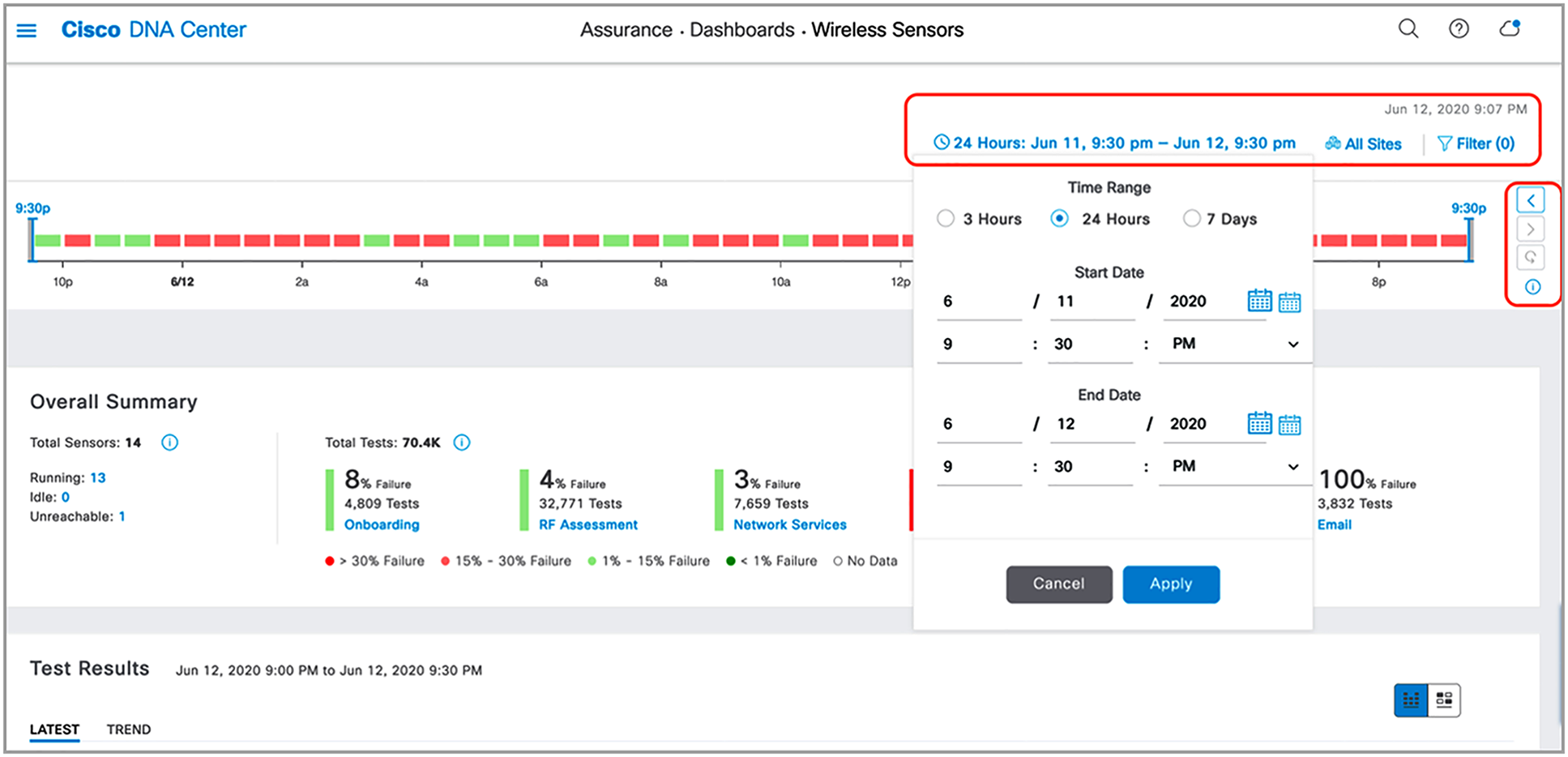Open the Filter (0) menu
This screenshot has height=757, width=1568.
coord(1476,144)
